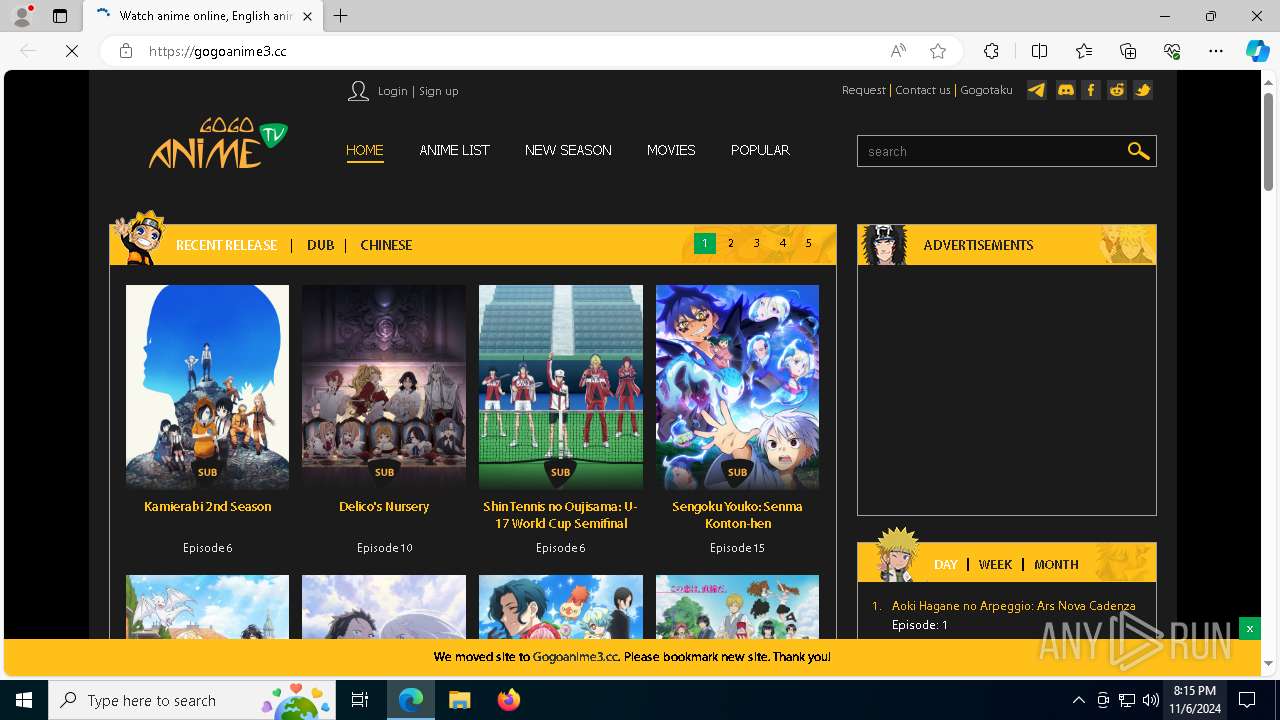
Task: Open Delico's Nursery thumbnail
Action: [x=384, y=387]
